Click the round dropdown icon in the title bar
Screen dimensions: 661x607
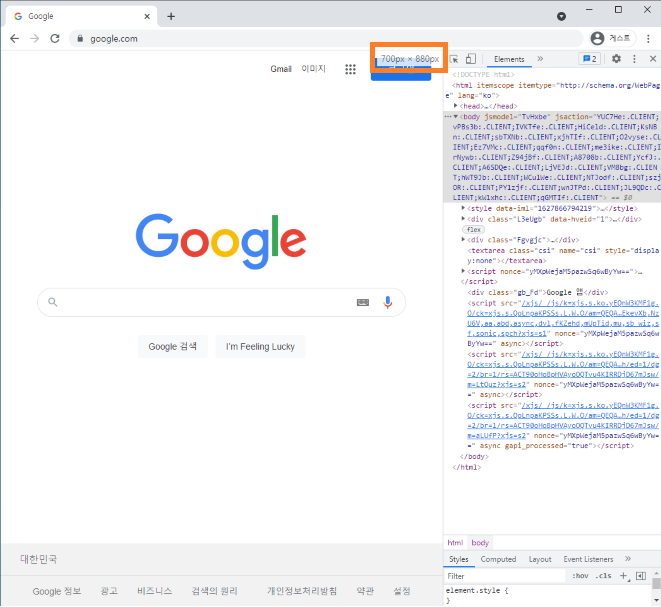[561, 16]
